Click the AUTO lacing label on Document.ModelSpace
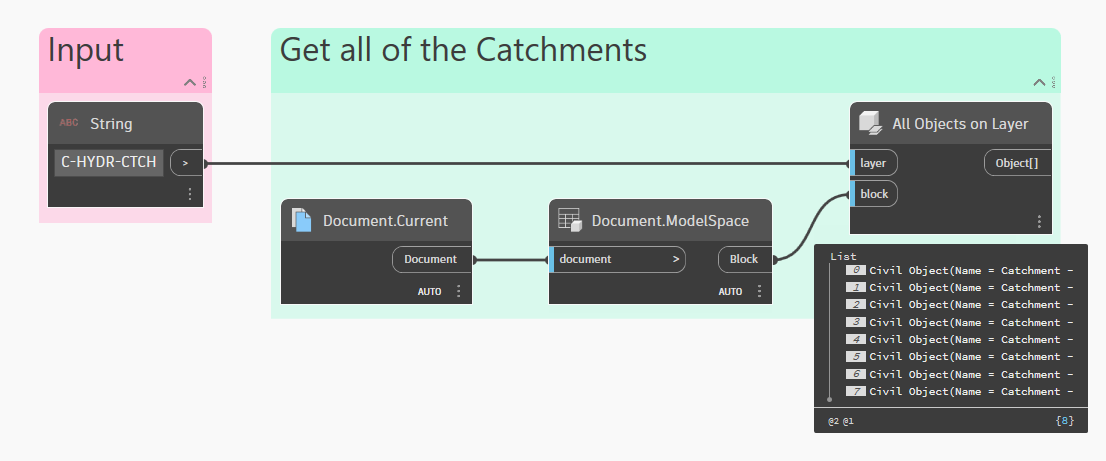This screenshot has height=461, width=1106. [730, 292]
